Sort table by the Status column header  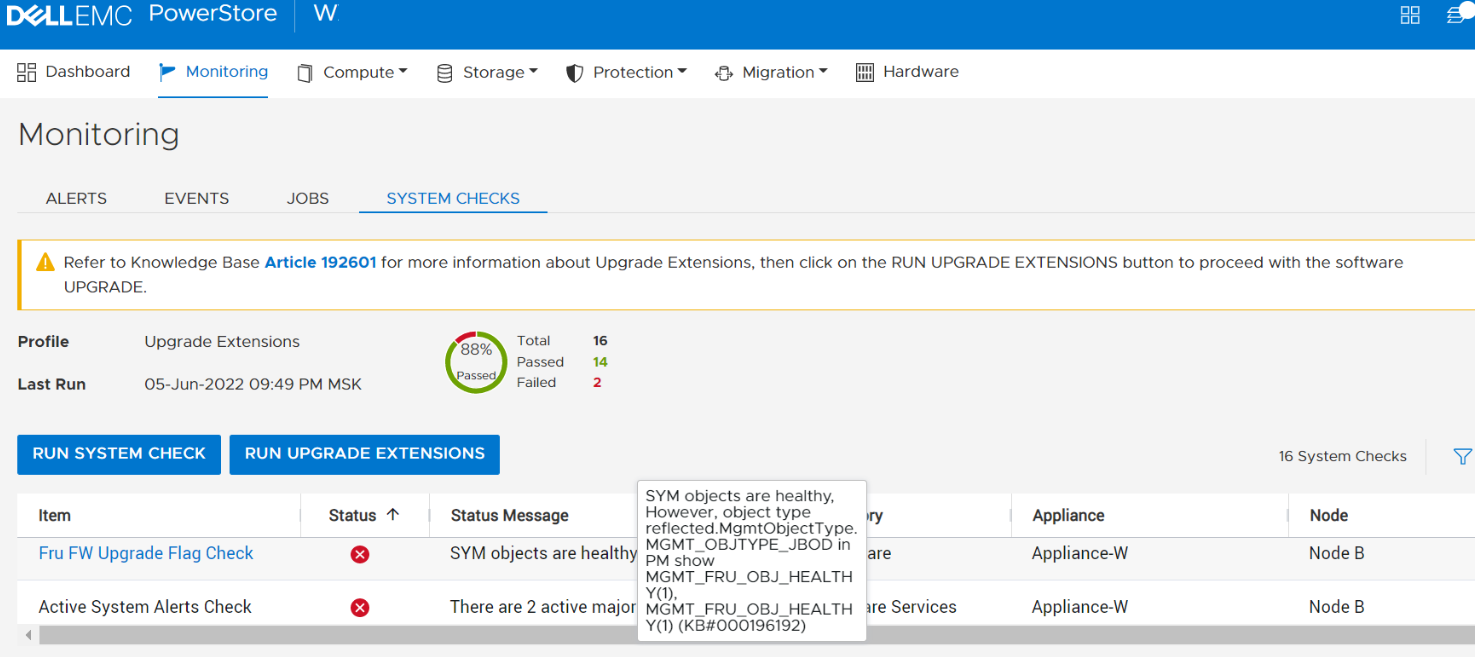click(x=353, y=516)
